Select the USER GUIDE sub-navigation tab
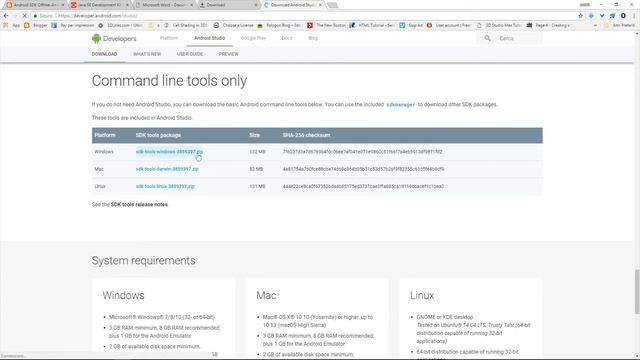This screenshot has width=640, height=360. click(x=190, y=54)
